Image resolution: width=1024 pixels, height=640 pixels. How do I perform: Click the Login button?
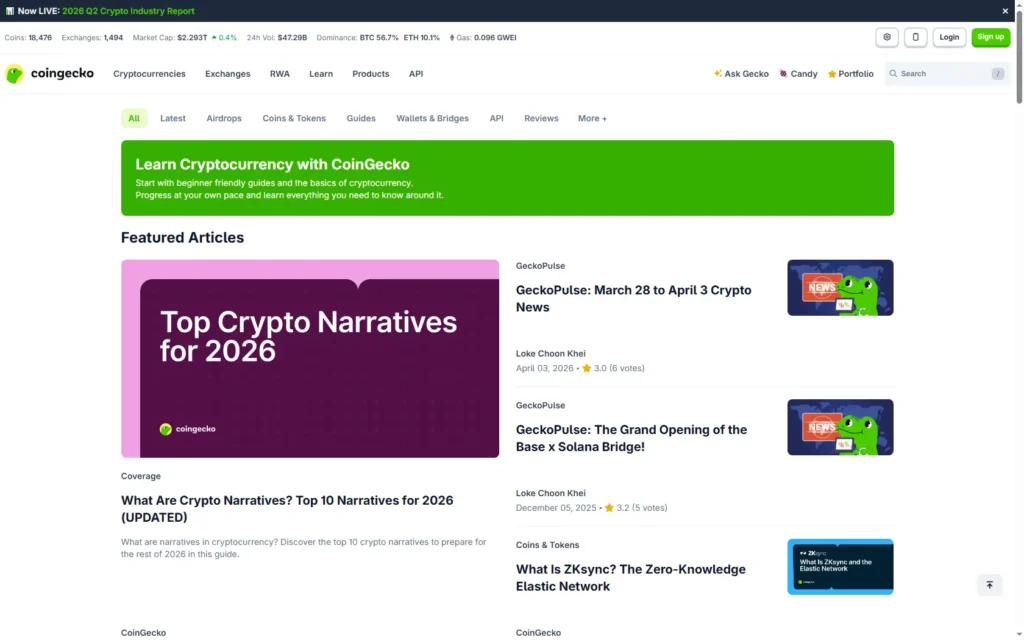[x=949, y=37]
